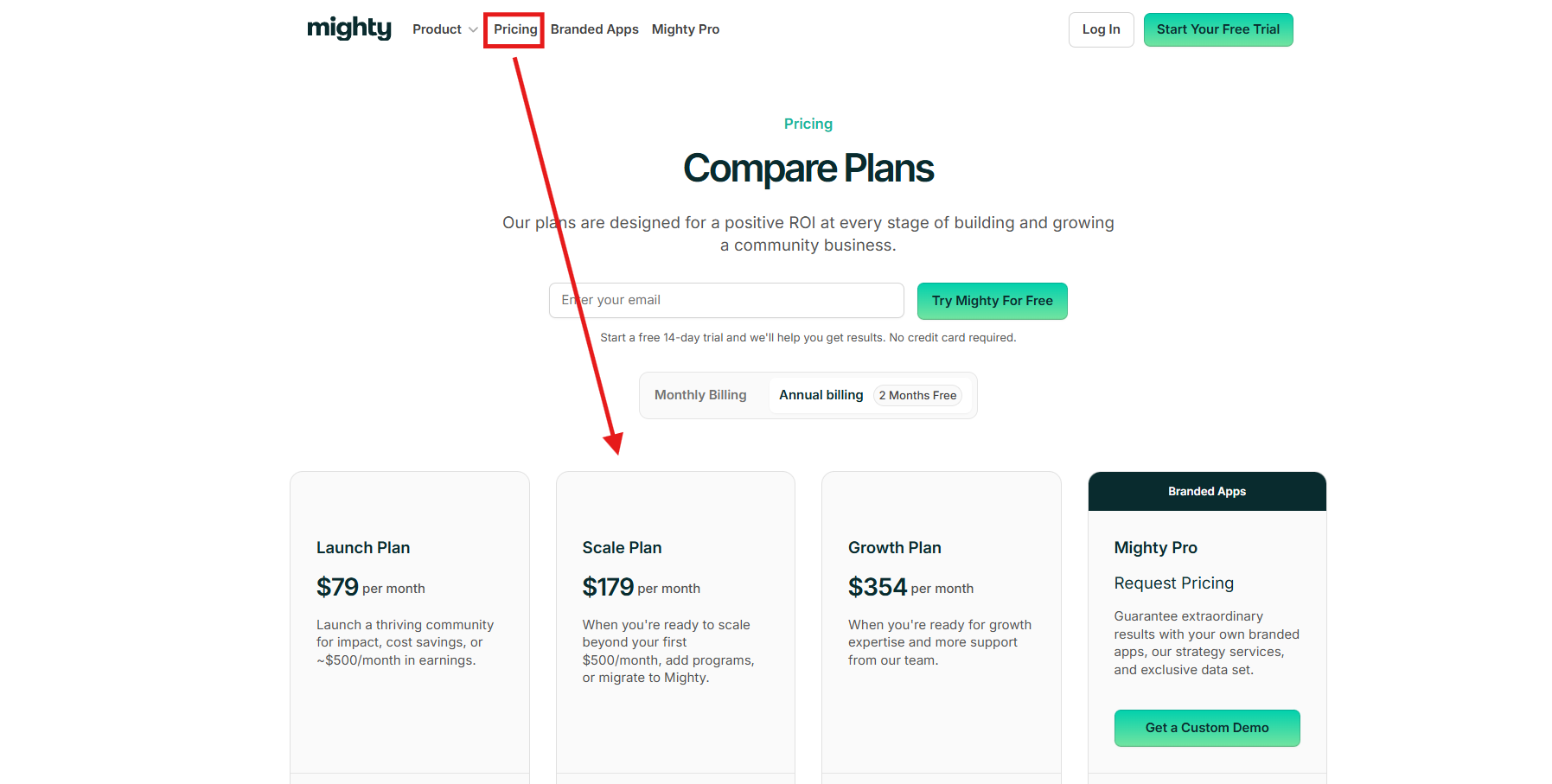Click the mighty logo
Viewport: 1552px width, 784px height.
pos(348,29)
